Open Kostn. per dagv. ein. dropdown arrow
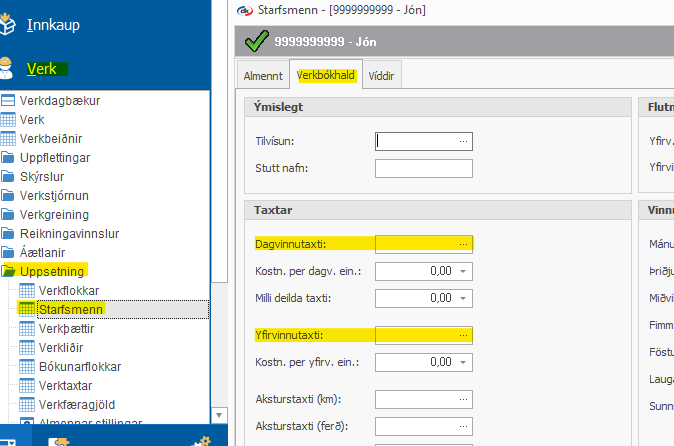This screenshot has height=446, width=674. pos(464,271)
